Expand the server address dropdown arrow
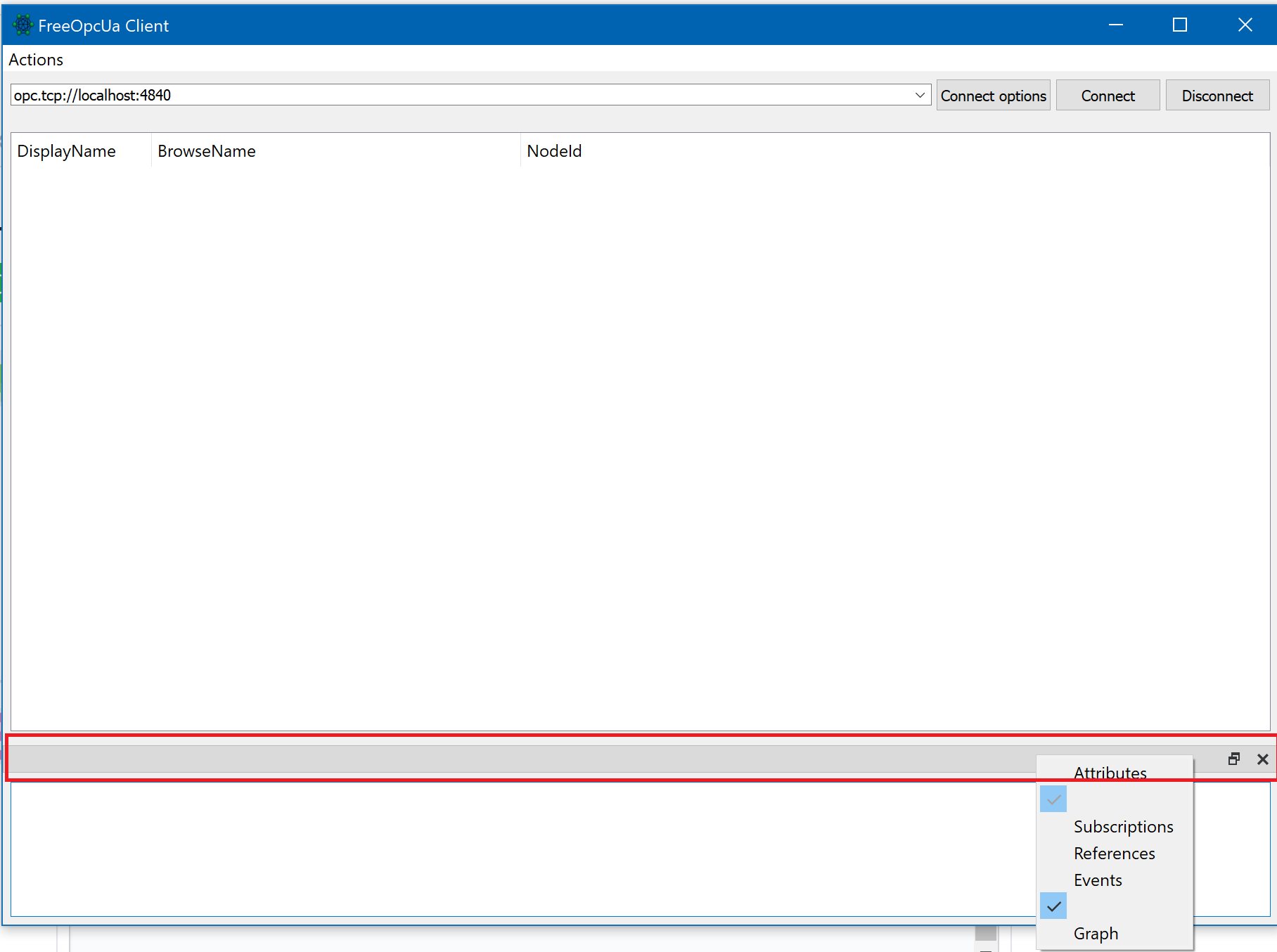The image size is (1277, 952). tap(920, 95)
